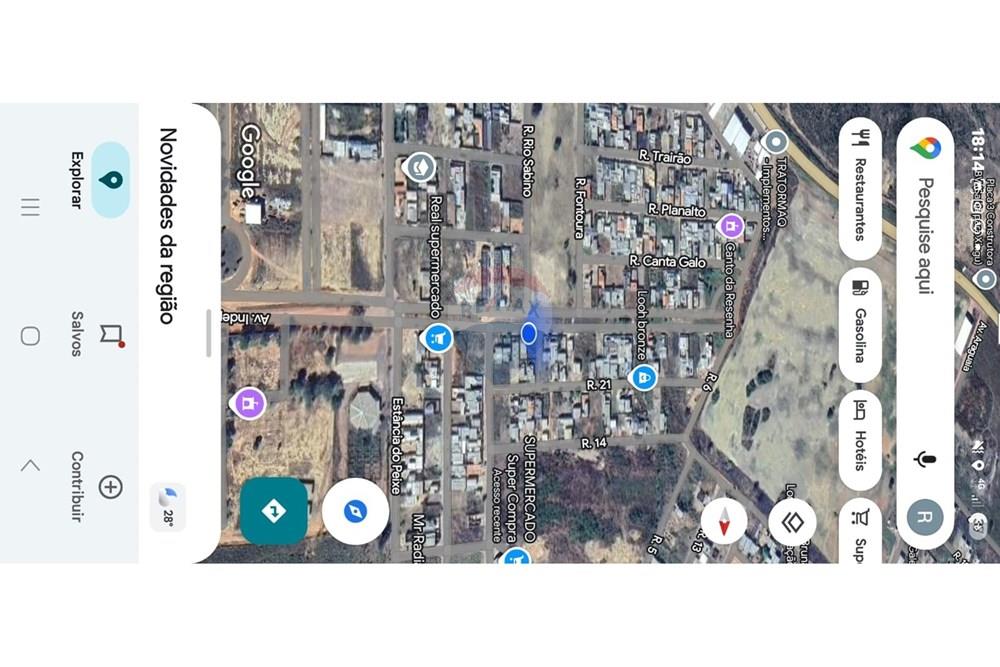Expand the Novidades da região sheet handle
This screenshot has width=1000, height=667.
pos(209,333)
